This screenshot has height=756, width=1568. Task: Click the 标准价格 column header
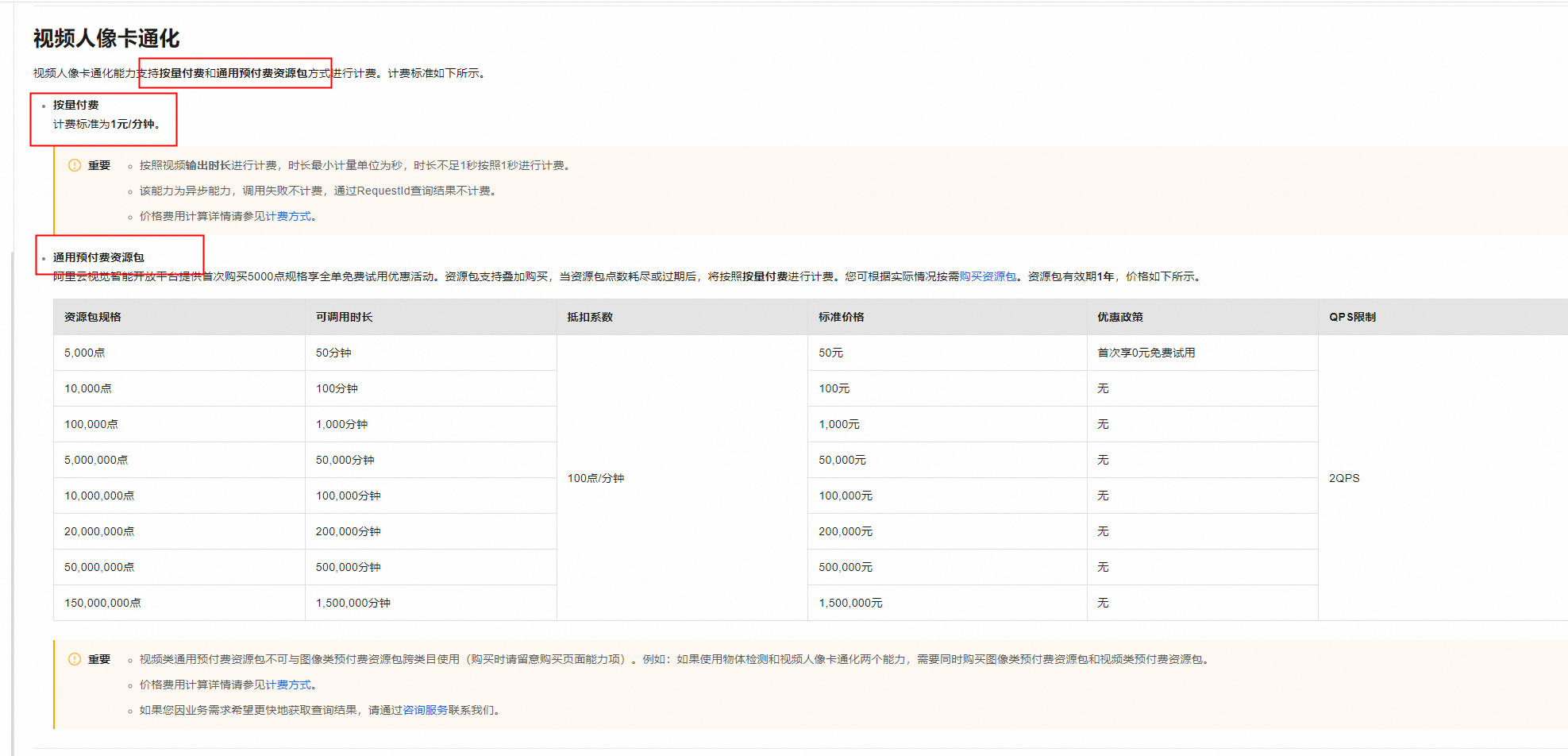click(947, 317)
